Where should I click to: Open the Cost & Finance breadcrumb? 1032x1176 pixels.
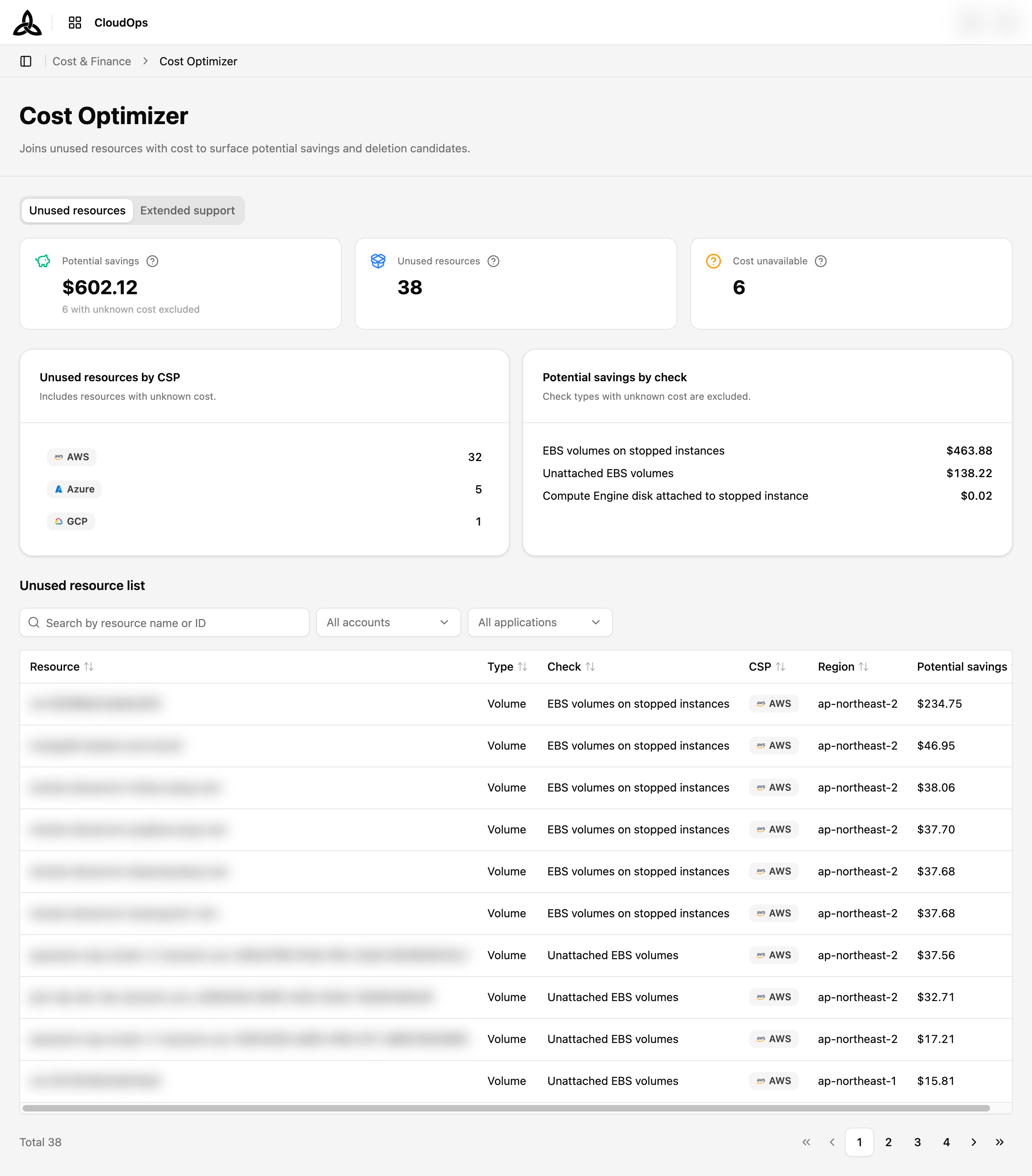[x=92, y=62]
